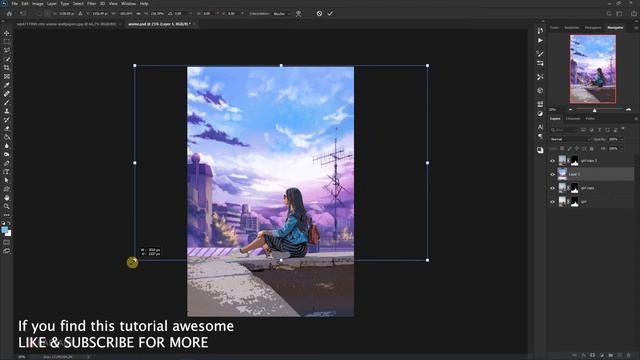Open the Image menu
Viewport: 640px width, 360px height.
[x=38, y=4]
